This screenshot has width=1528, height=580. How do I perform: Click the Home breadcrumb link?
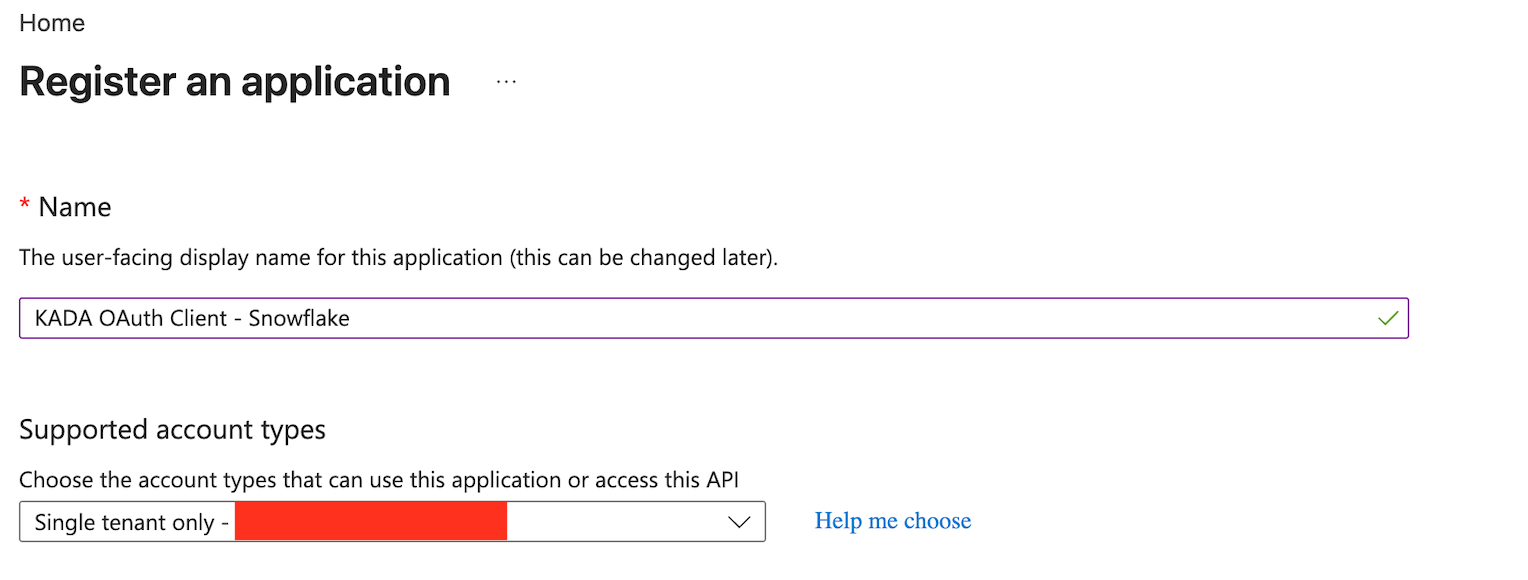tap(52, 23)
